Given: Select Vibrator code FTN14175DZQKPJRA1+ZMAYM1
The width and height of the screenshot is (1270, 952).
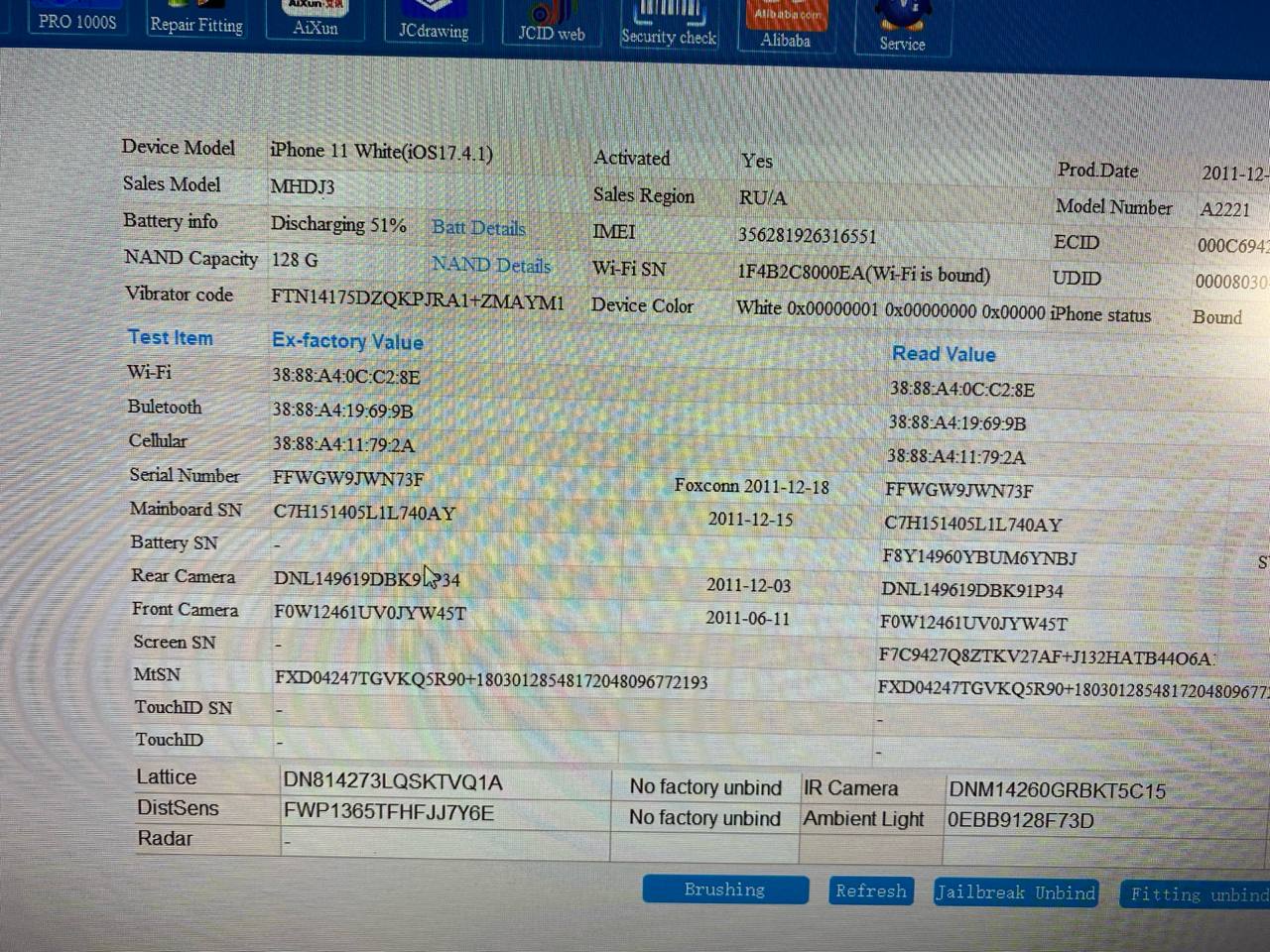Looking at the screenshot, I should point(417,299).
